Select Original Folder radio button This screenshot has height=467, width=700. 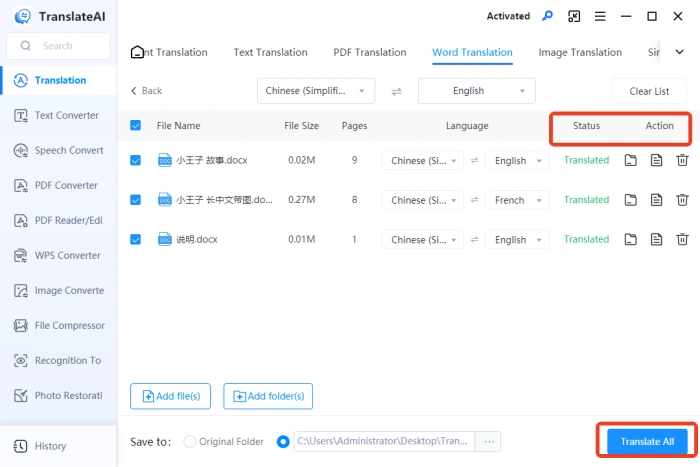tap(190, 442)
